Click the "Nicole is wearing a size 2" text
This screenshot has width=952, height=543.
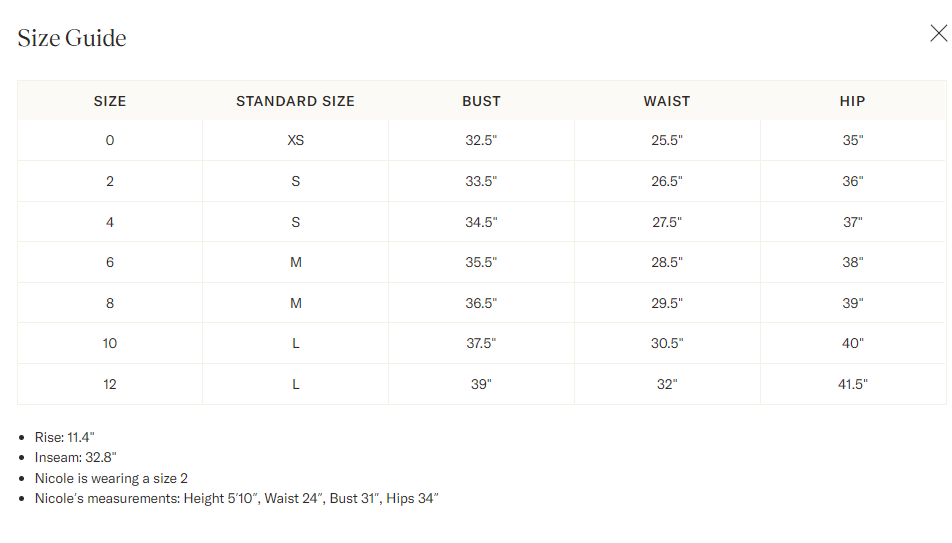coord(111,478)
